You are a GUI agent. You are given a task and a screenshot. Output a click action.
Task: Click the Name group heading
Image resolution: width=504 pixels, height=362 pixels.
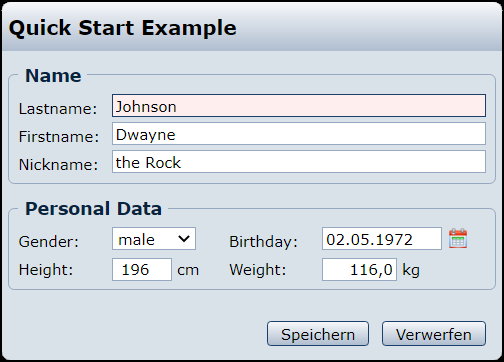tap(53, 76)
